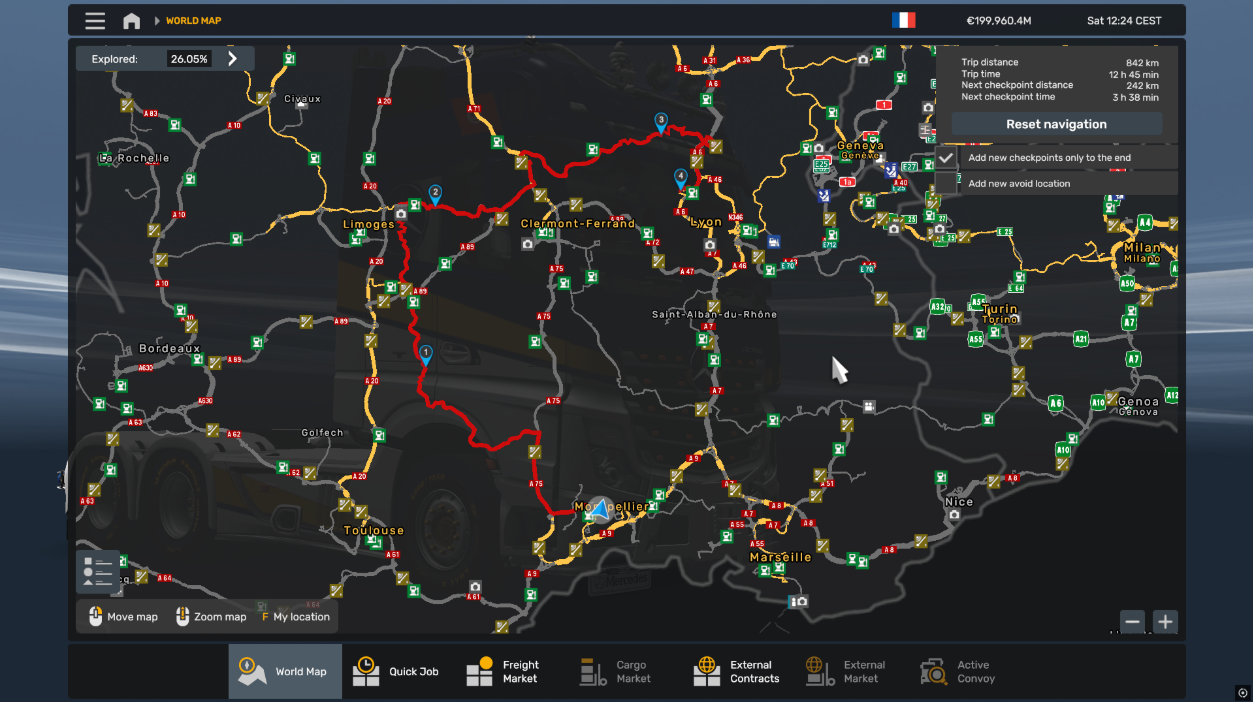Open the map legend panel
This screenshot has width=1253, height=702.
point(98,572)
